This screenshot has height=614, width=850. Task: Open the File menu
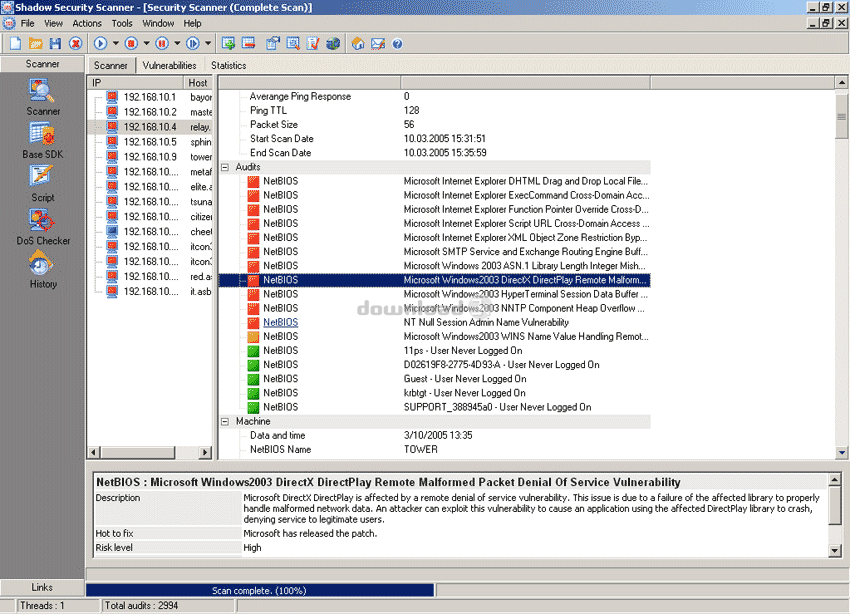[28, 23]
